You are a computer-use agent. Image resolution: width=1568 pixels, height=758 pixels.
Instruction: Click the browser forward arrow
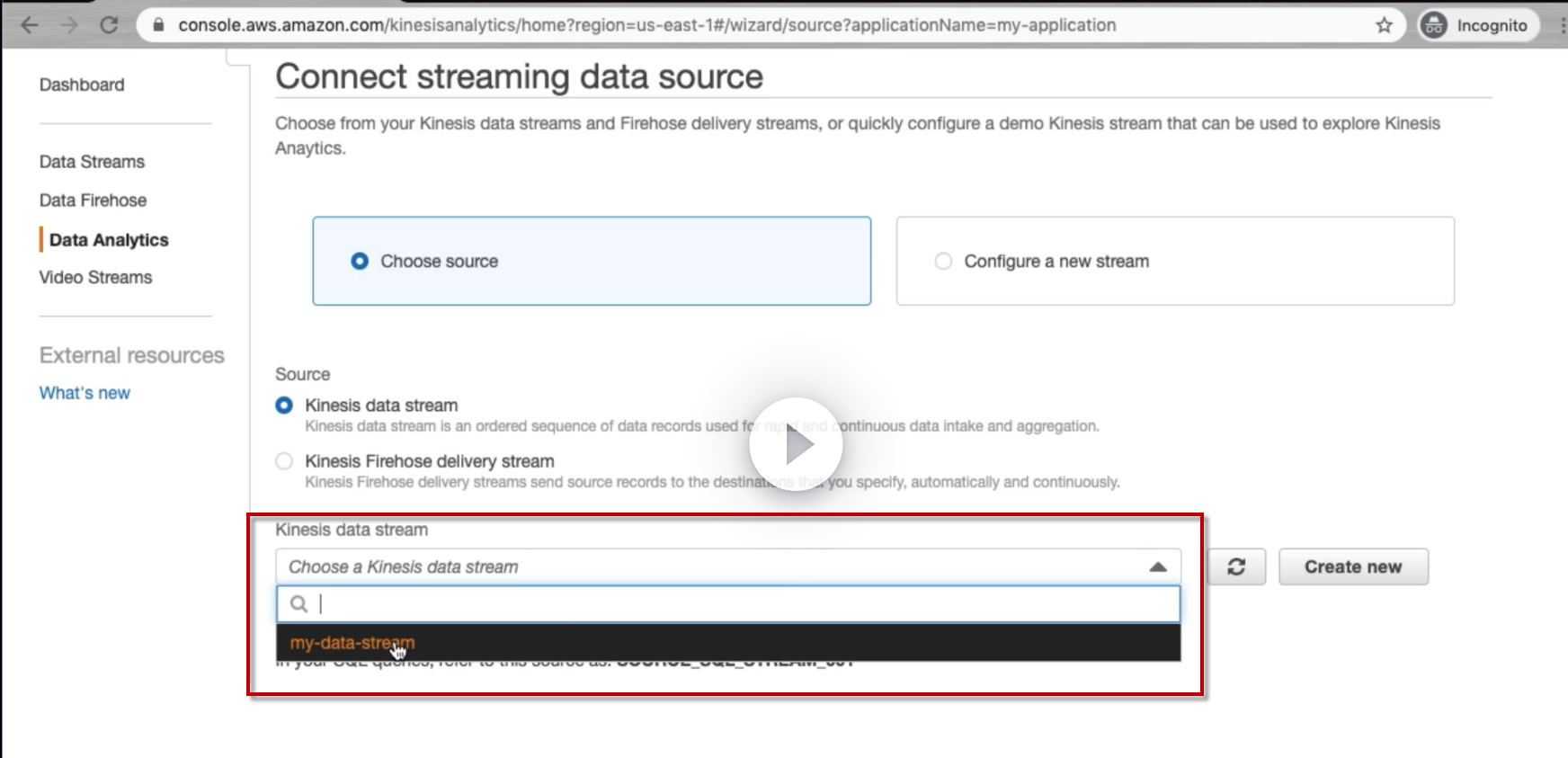(69, 25)
